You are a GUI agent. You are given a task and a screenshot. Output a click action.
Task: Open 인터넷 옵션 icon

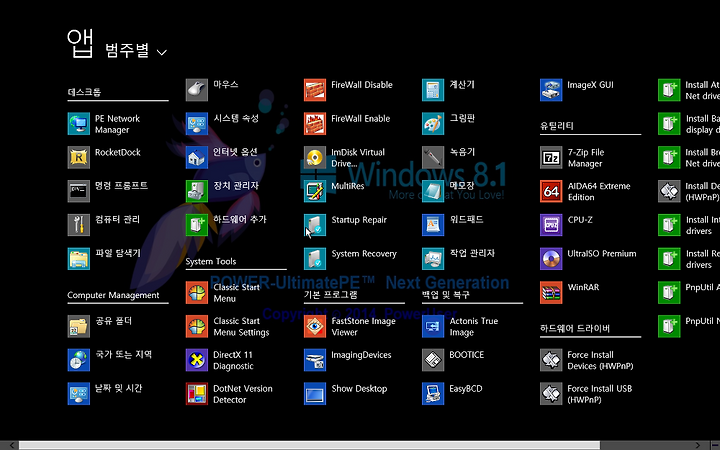coord(197,158)
